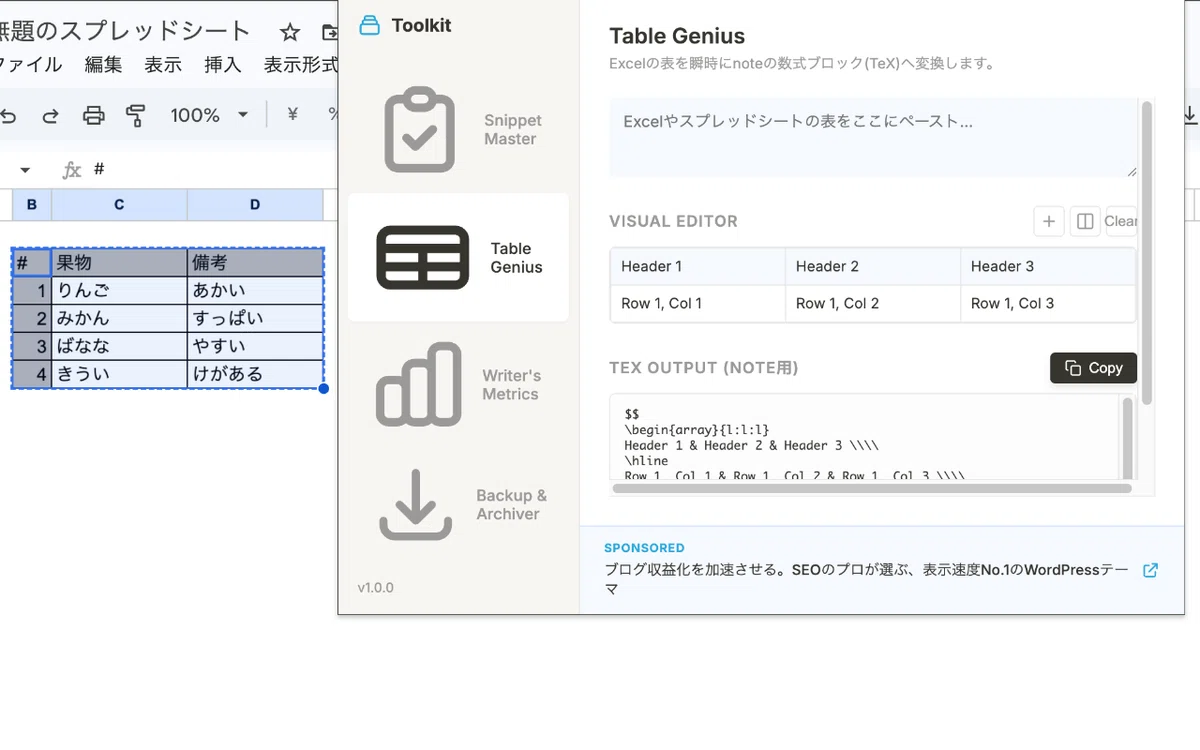Screen dimensions: 1200x750
Task: Click the けがある cell
Action: click(x=255, y=374)
